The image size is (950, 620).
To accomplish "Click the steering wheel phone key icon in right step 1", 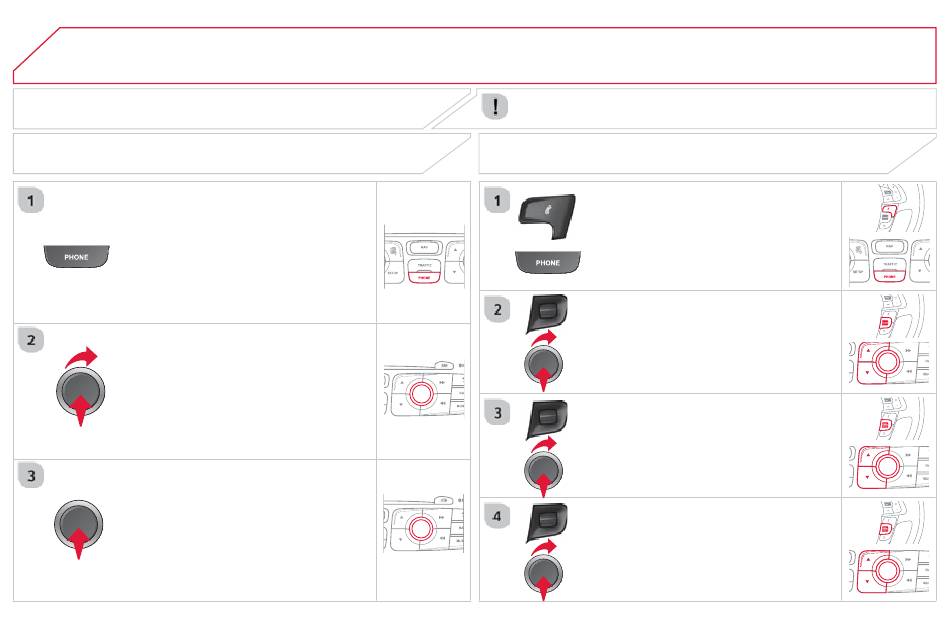I will (547, 217).
